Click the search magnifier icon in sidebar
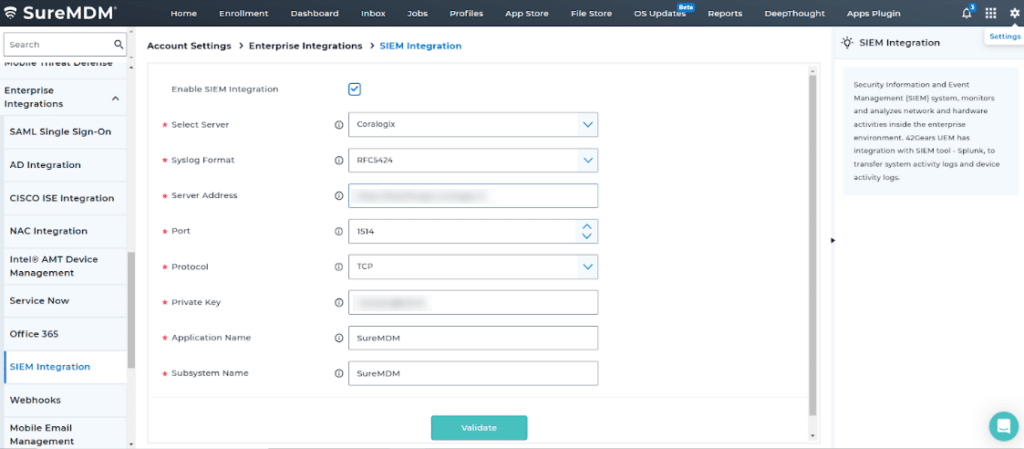 click(118, 44)
